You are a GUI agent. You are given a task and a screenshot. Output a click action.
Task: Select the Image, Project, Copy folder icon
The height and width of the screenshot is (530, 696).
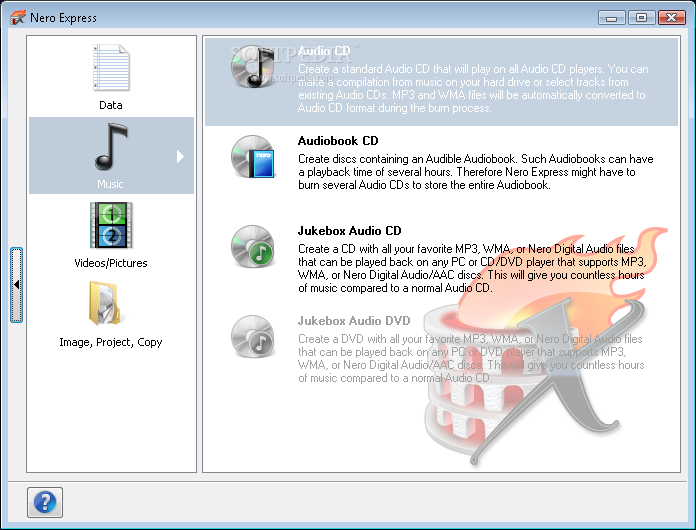pyautogui.click(x=110, y=304)
